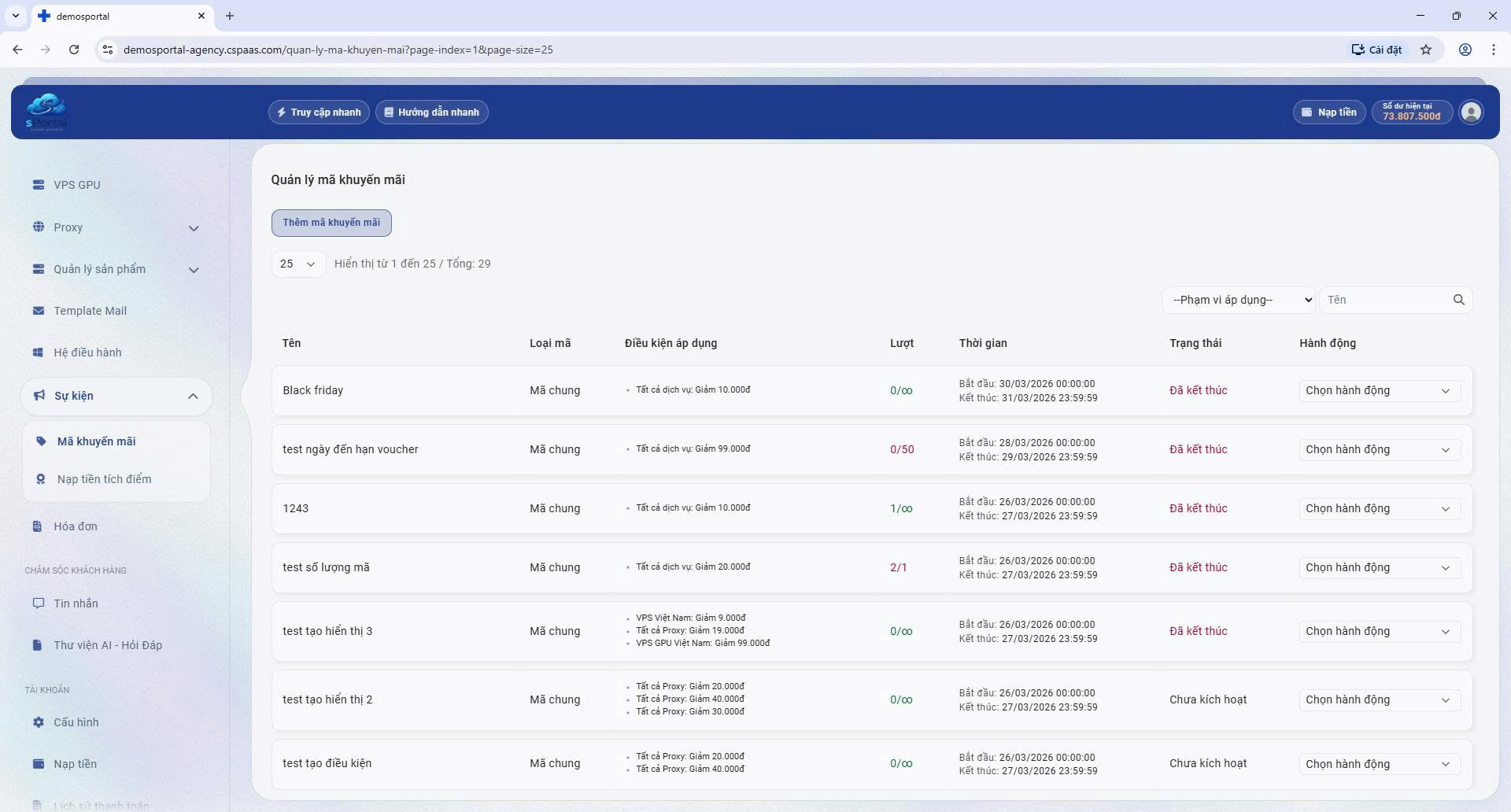Screen dimensions: 1511x812
Task: Click the sidebar Nạp tiền wallet icon
Action: pyautogui.click(x=38, y=764)
